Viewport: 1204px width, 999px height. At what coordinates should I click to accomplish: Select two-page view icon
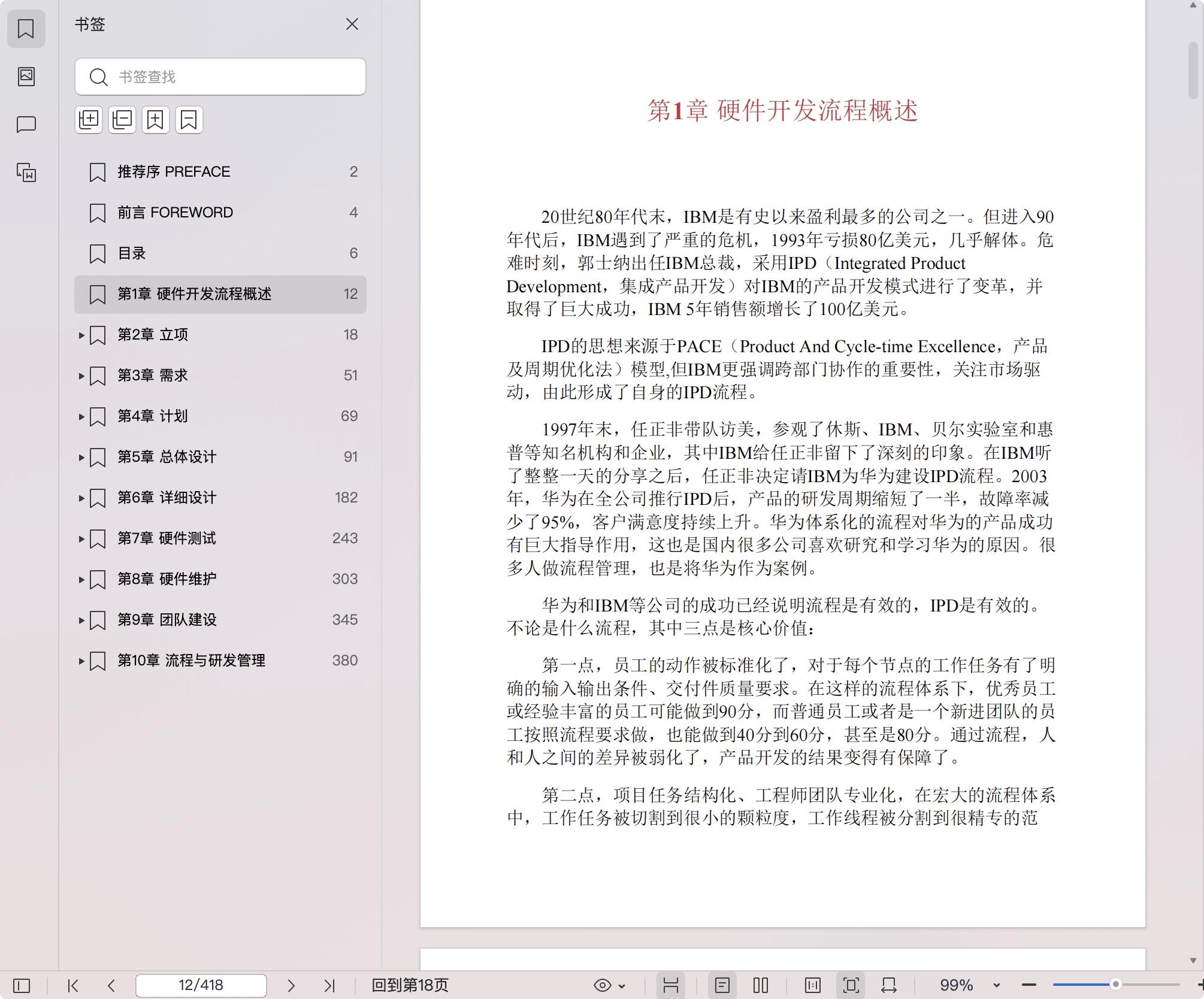pos(761,985)
